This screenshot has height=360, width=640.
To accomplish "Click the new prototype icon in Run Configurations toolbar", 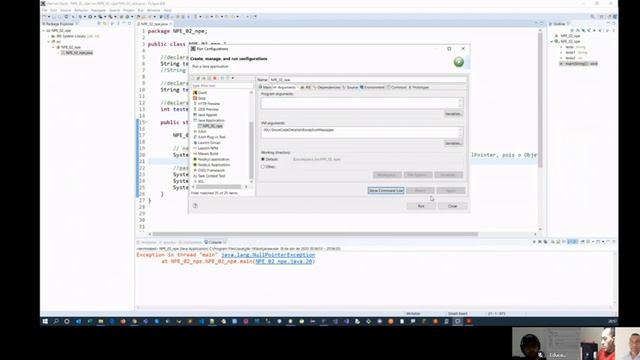I will tap(198, 78).
